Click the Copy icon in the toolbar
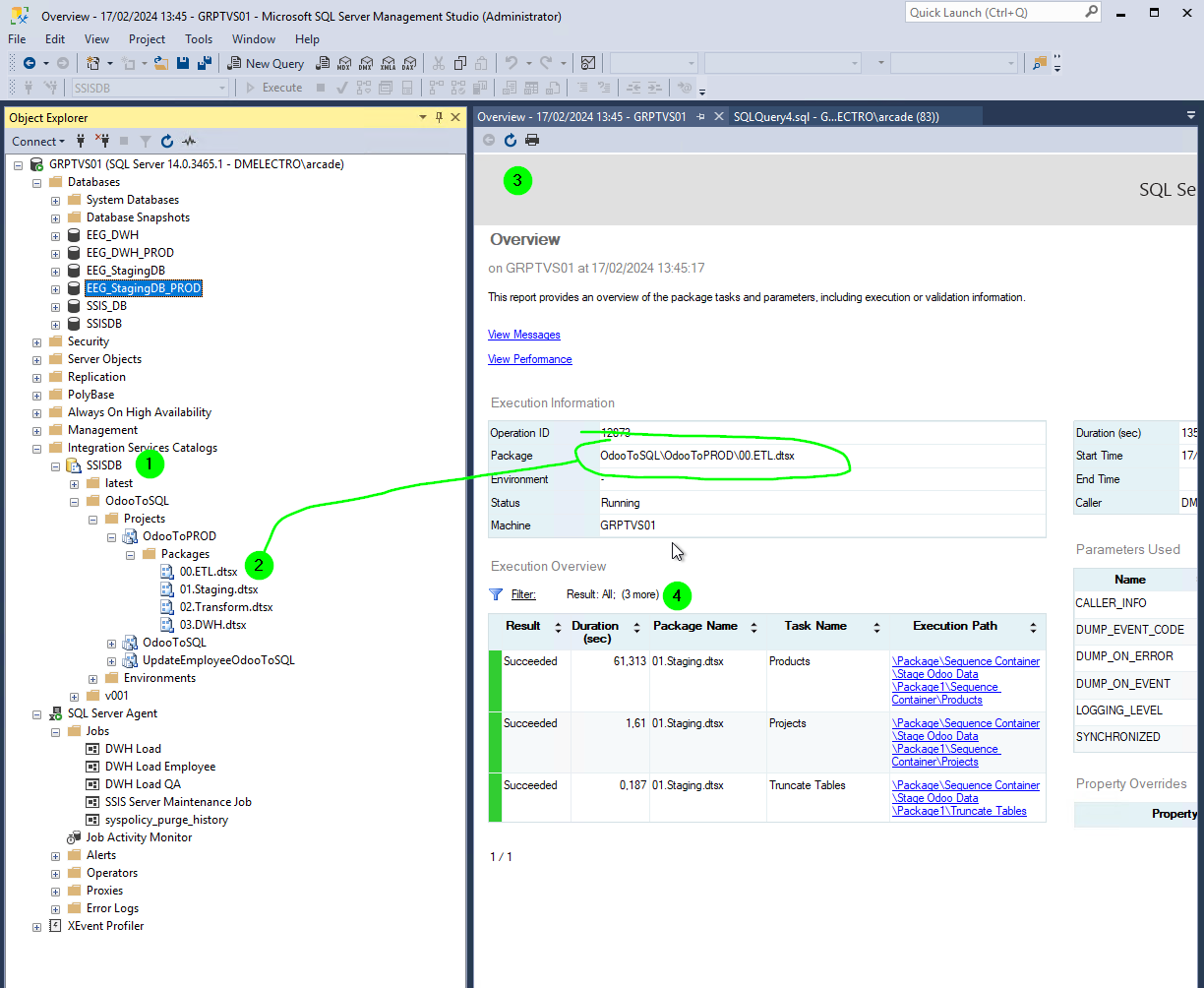 coord(459,63)
